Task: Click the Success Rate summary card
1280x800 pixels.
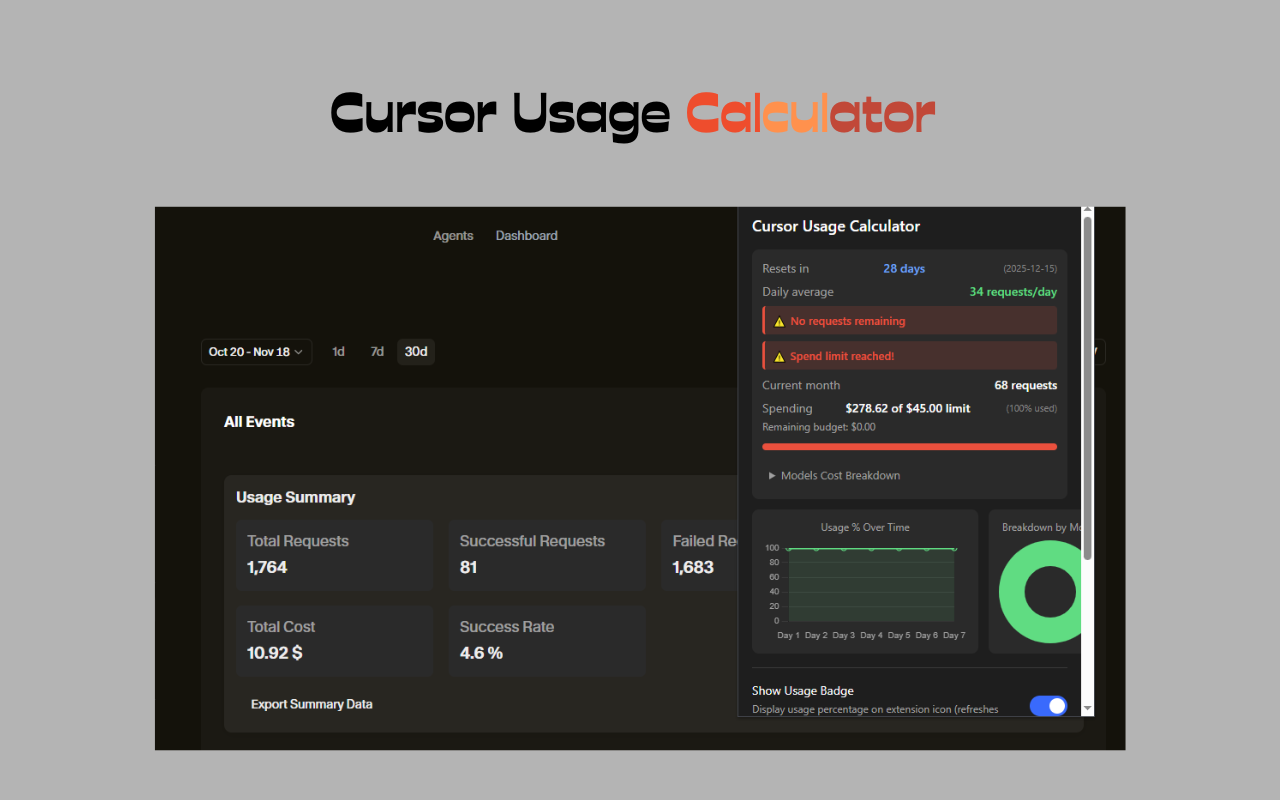Action: click(546, 641)
